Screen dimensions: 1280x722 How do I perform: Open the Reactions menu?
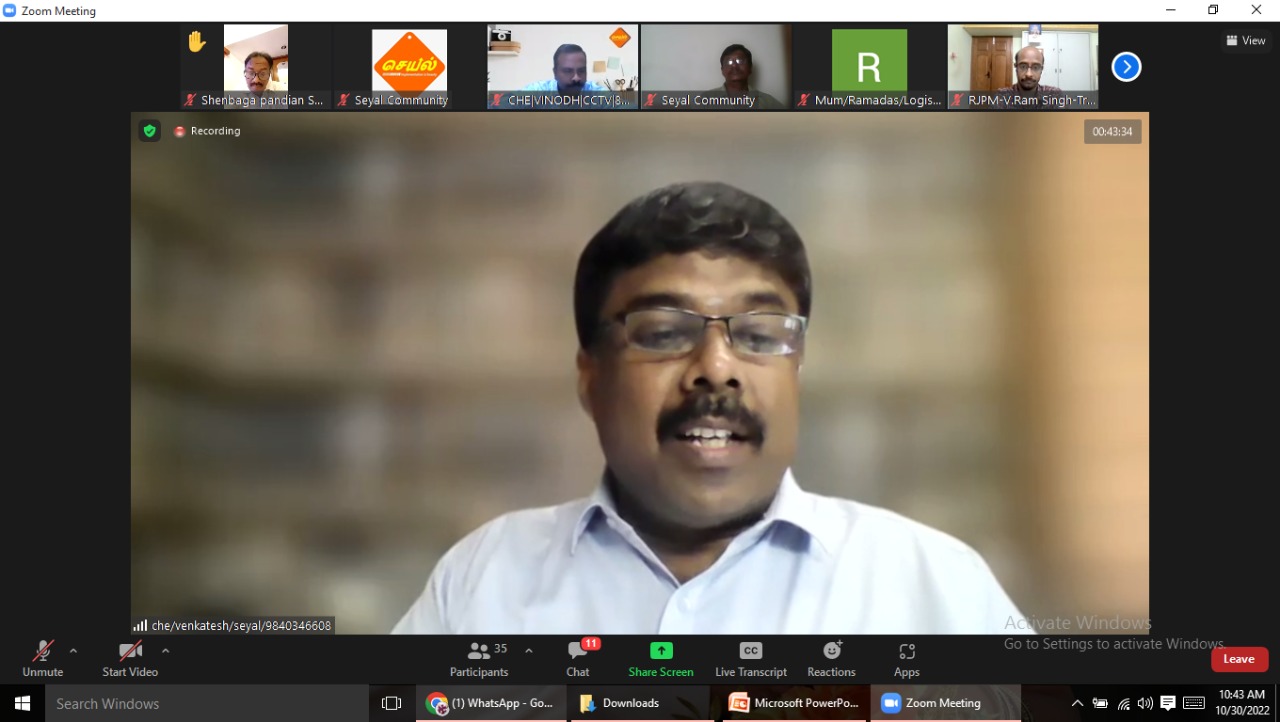pyautogui.click(x=831, y=660)
